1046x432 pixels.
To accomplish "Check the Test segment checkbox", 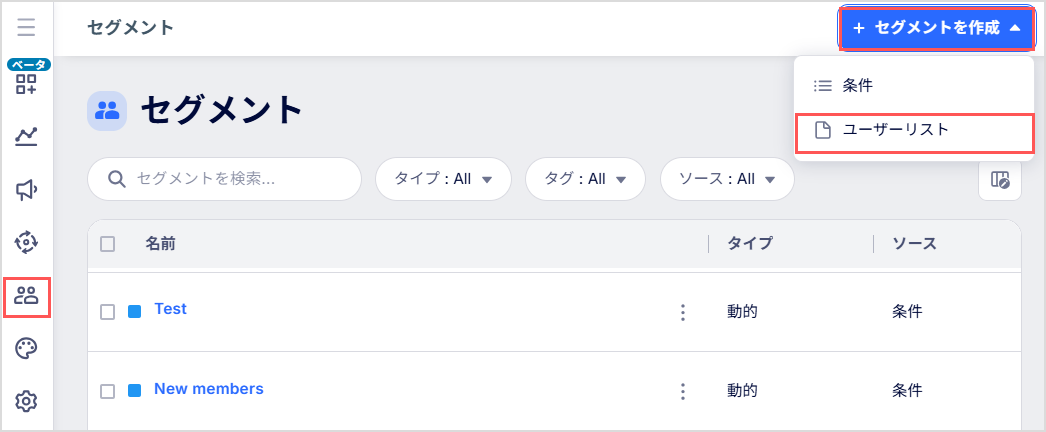I will pyautogui.click(x=107, y=312).
